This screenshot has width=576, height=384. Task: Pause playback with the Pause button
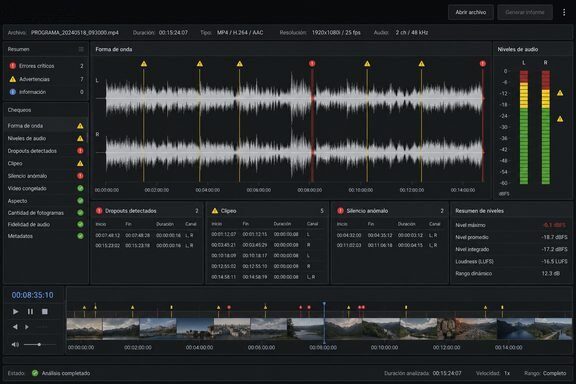point(30,312)
